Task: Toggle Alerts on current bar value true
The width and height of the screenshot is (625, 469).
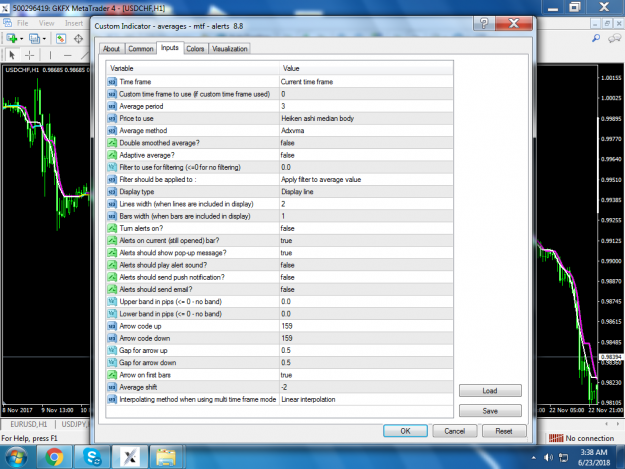Action: coord(366,240)
